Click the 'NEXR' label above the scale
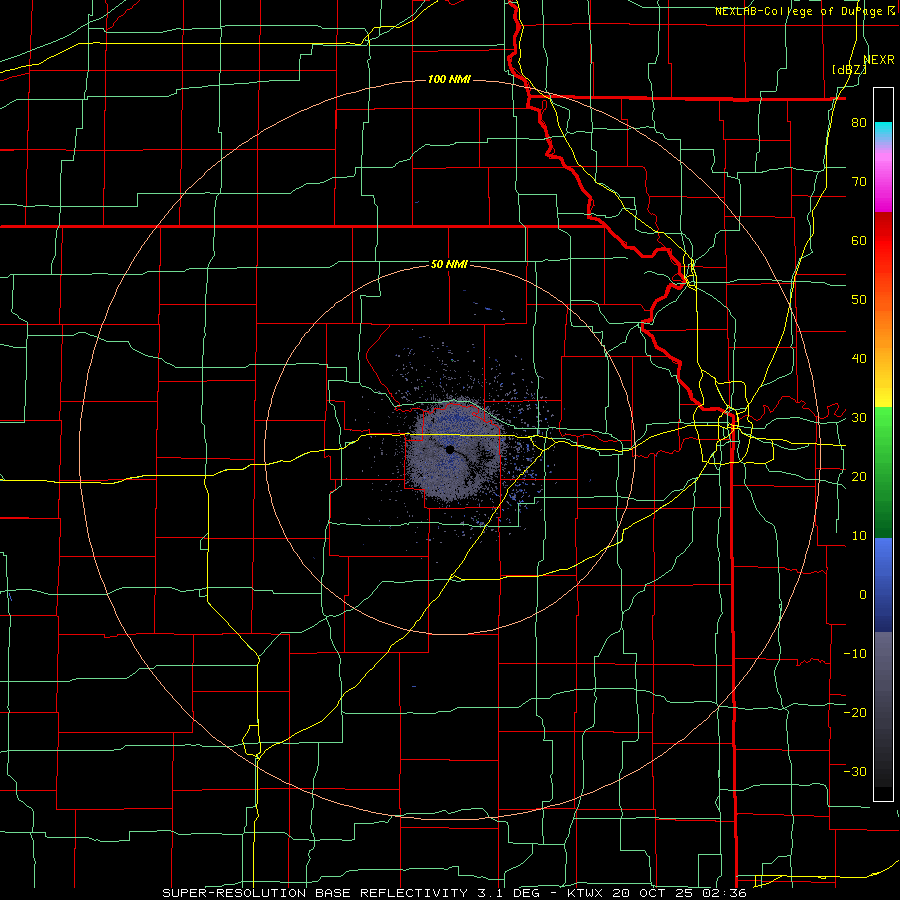Viewport: 900px width, 900px height. pyautogui.click(x=879, y=60)
